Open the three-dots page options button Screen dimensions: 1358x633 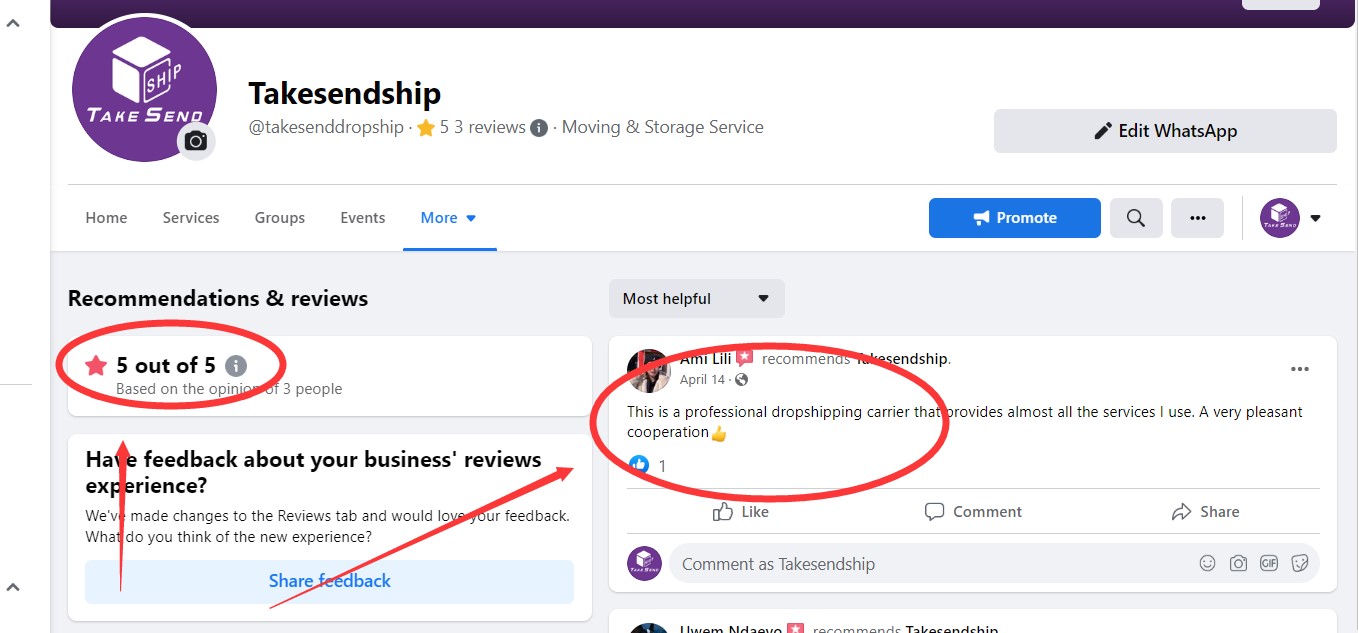point(1197,218)
